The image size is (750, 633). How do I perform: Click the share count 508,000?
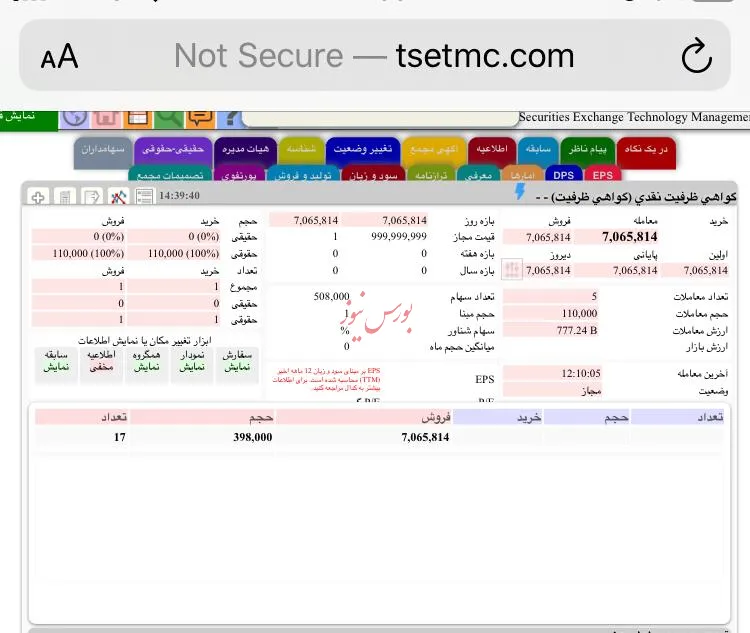tap(331, 297)
